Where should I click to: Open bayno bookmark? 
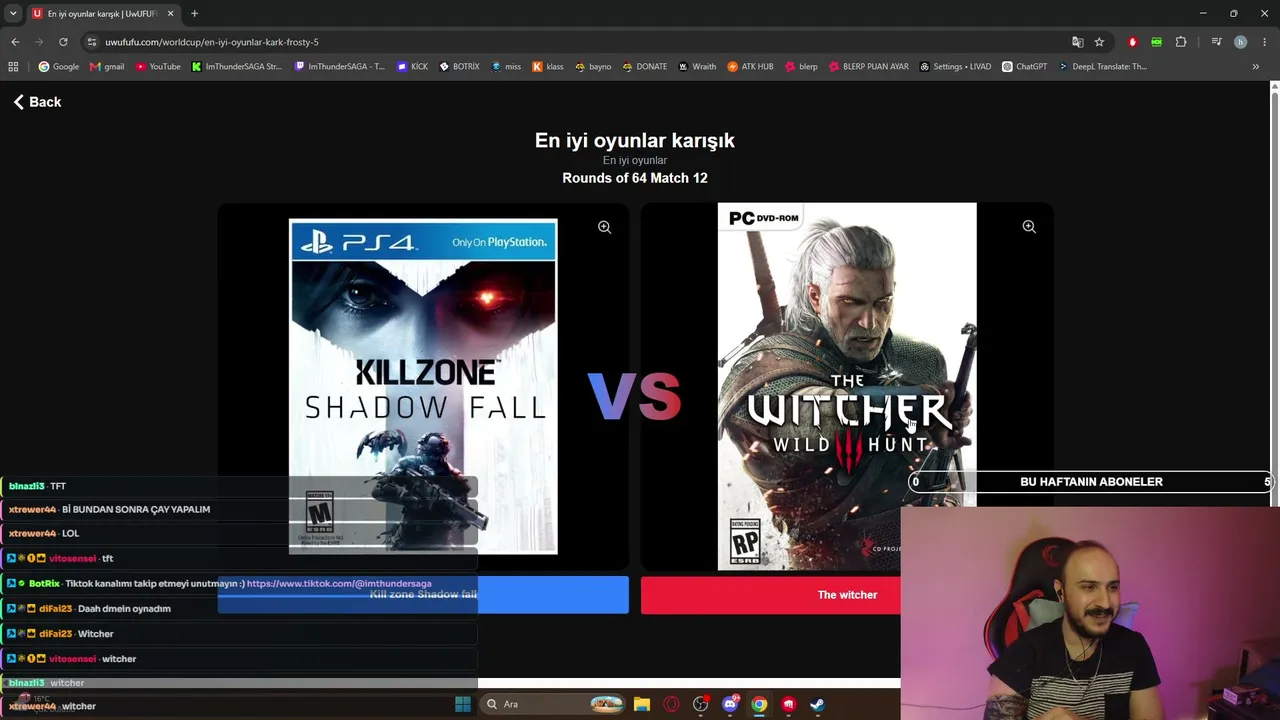[592, 67]
